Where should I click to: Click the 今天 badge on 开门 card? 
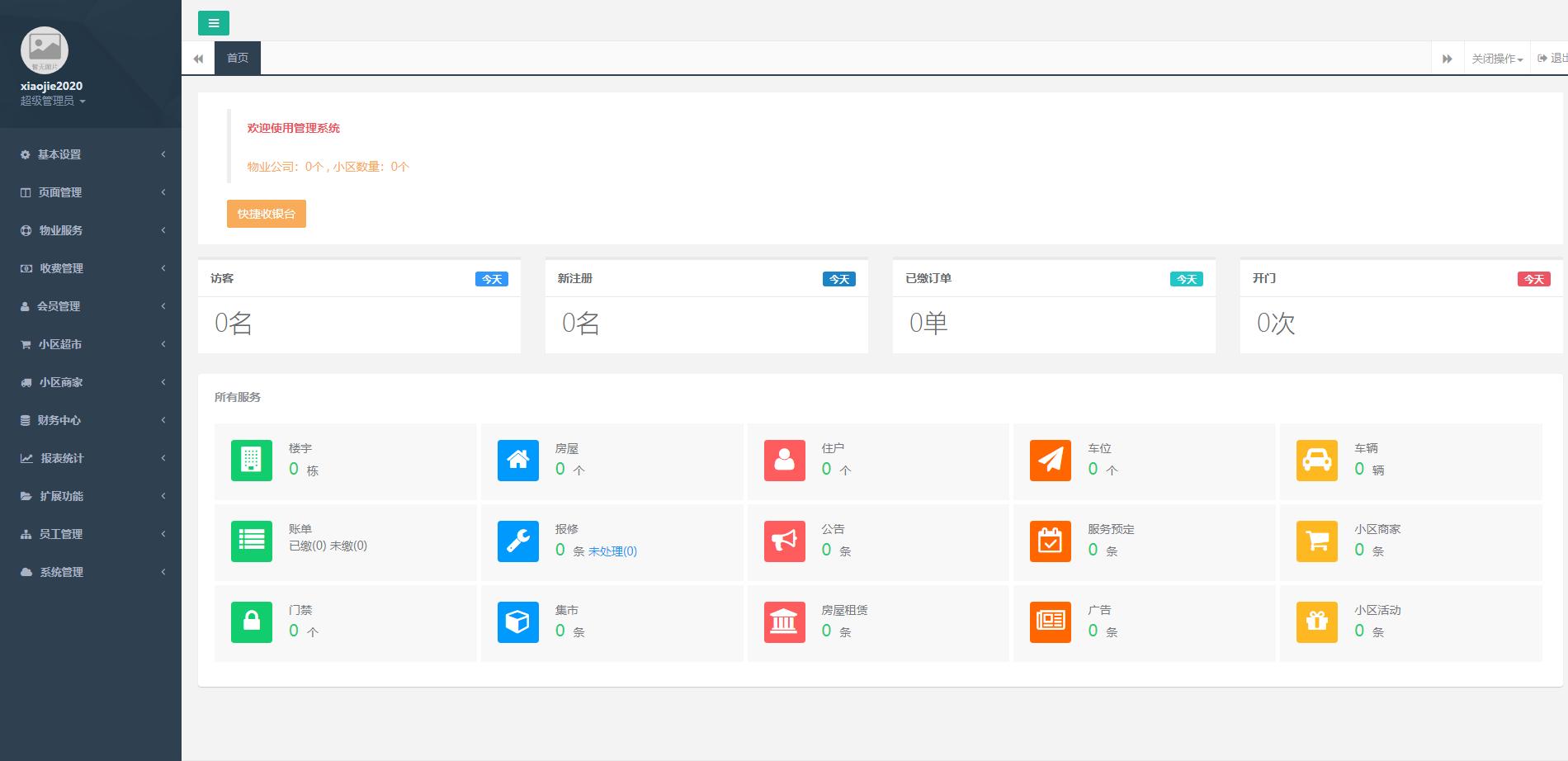[1534, 279]
